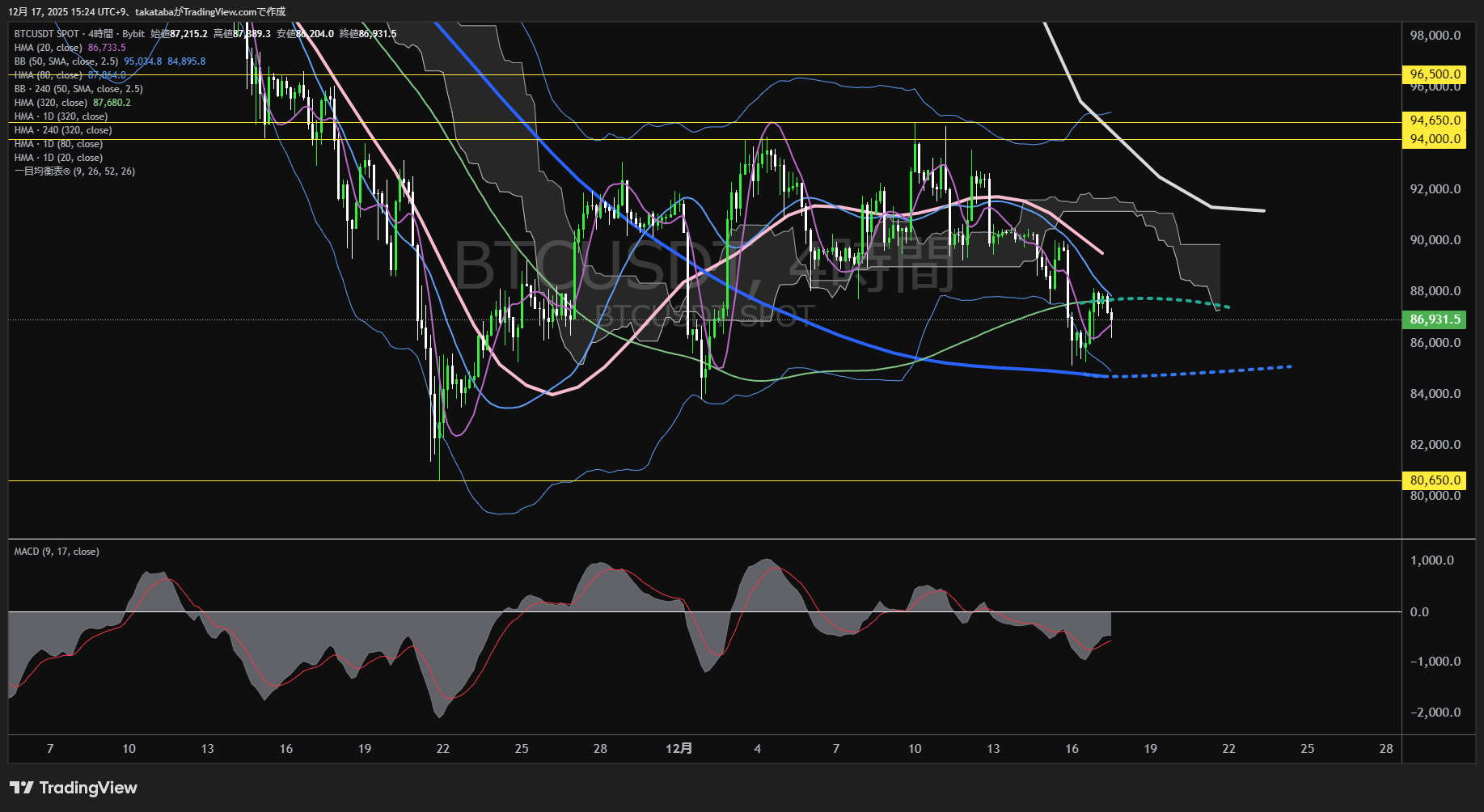Select the HMA · 1D (80, close) legend
Viewport: 1484px width, 812px height.
point(58,144)
